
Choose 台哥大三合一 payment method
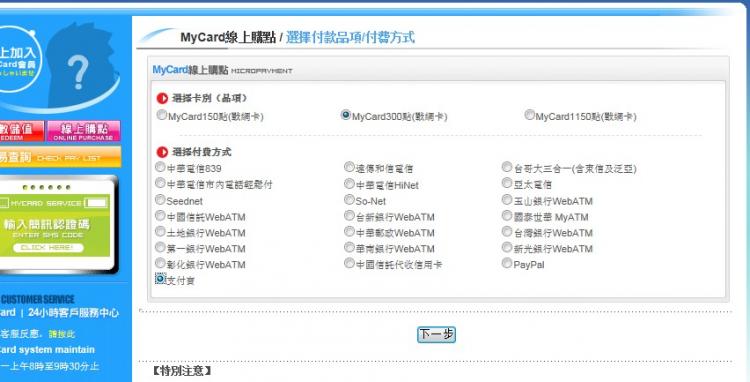click(507, 167)
